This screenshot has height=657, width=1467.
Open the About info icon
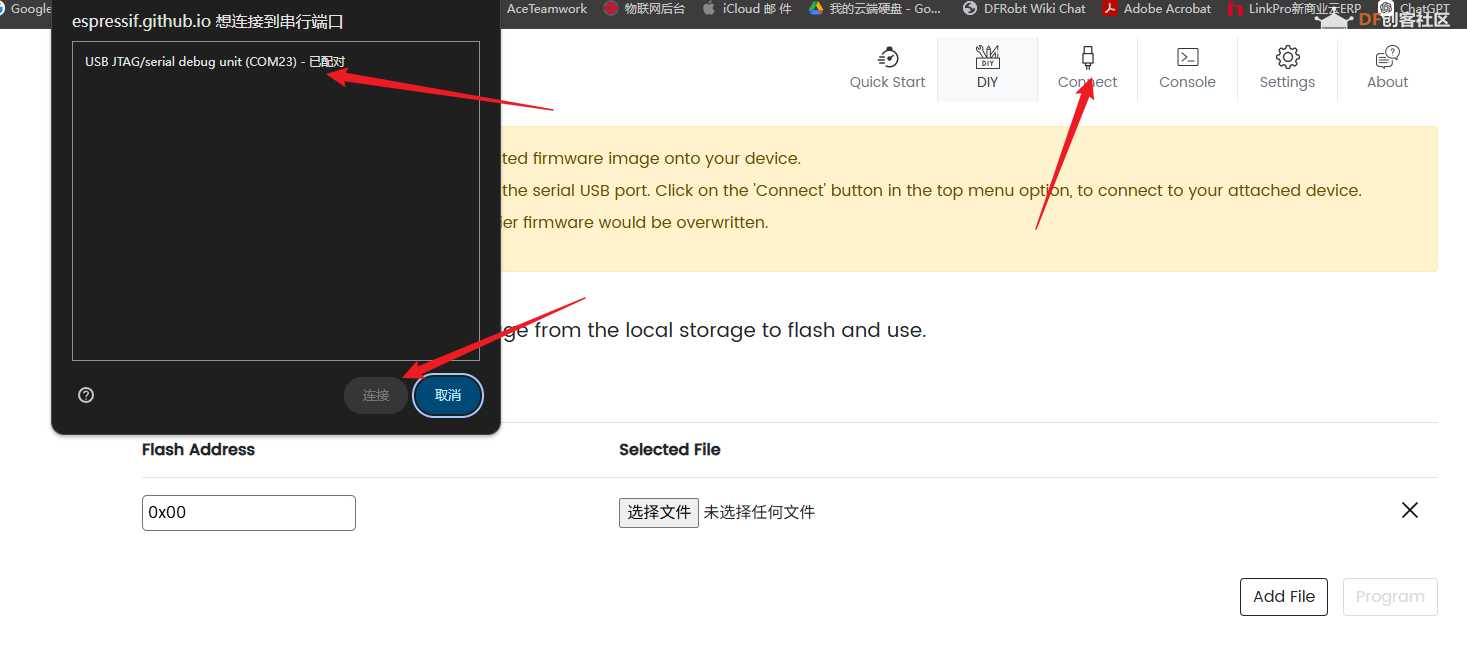1386,57
